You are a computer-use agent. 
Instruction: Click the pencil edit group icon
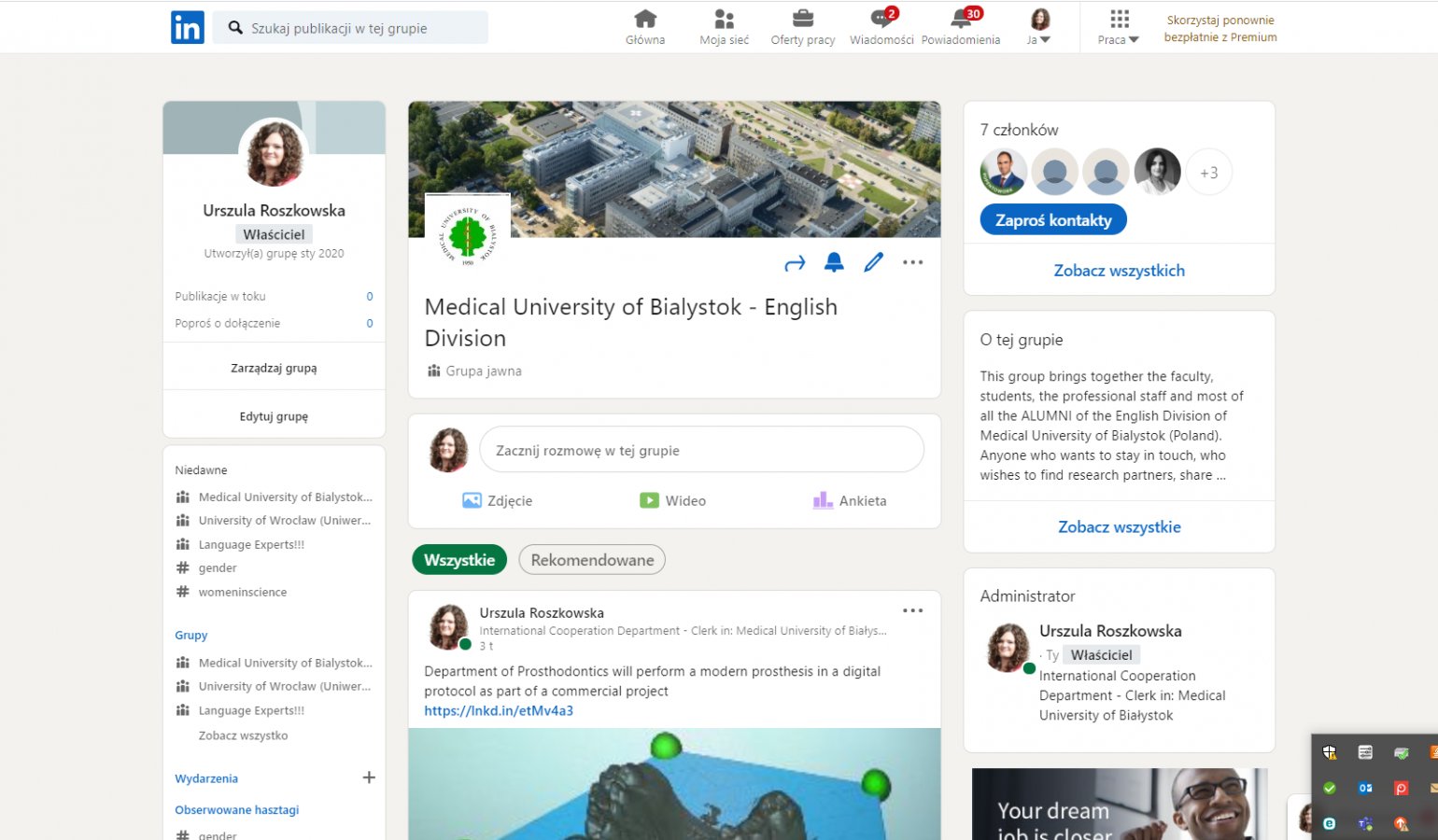(x=873, y=263)
